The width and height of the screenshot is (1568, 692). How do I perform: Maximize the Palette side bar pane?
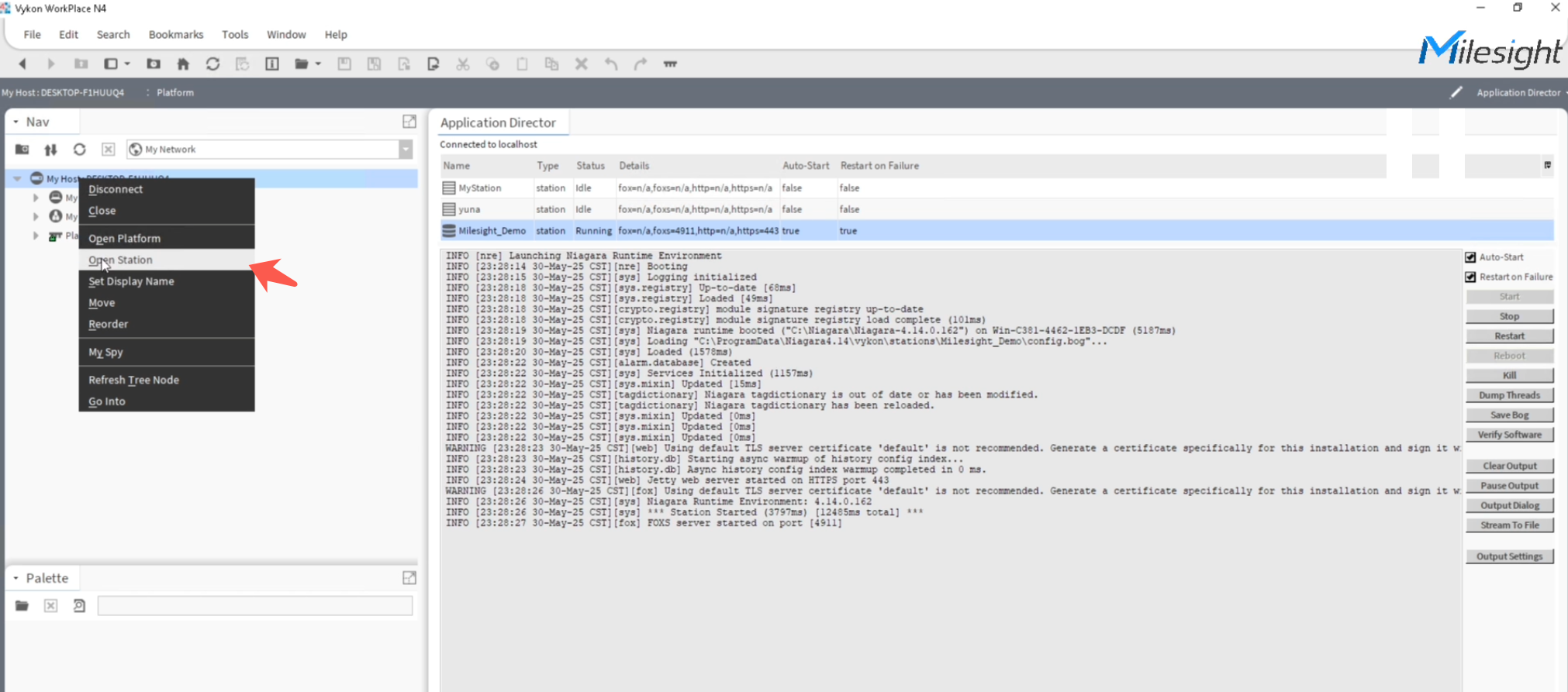coord(409,578)
